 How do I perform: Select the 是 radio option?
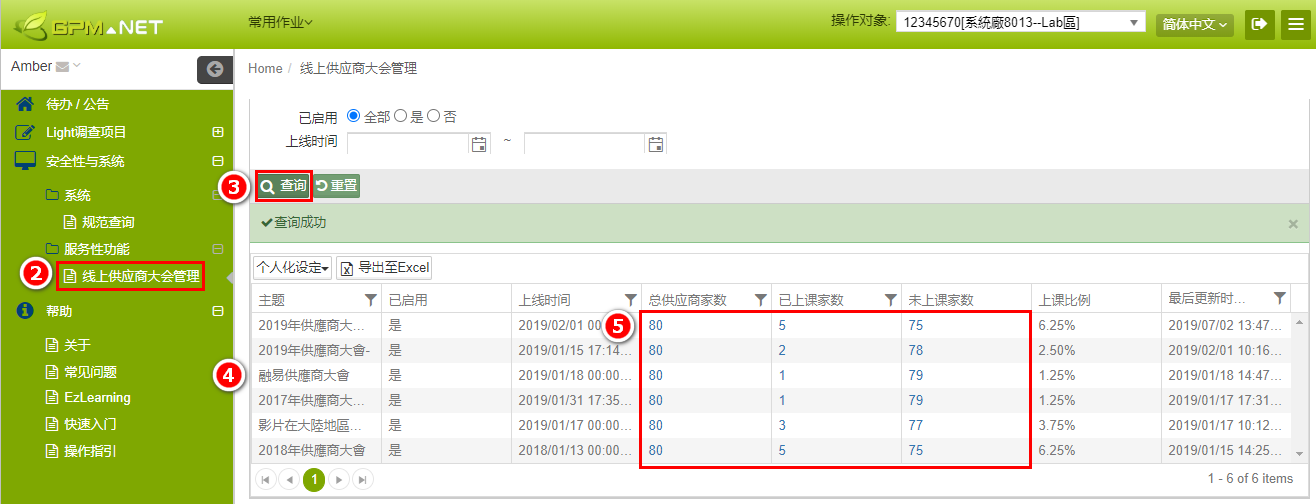[401, 116]
